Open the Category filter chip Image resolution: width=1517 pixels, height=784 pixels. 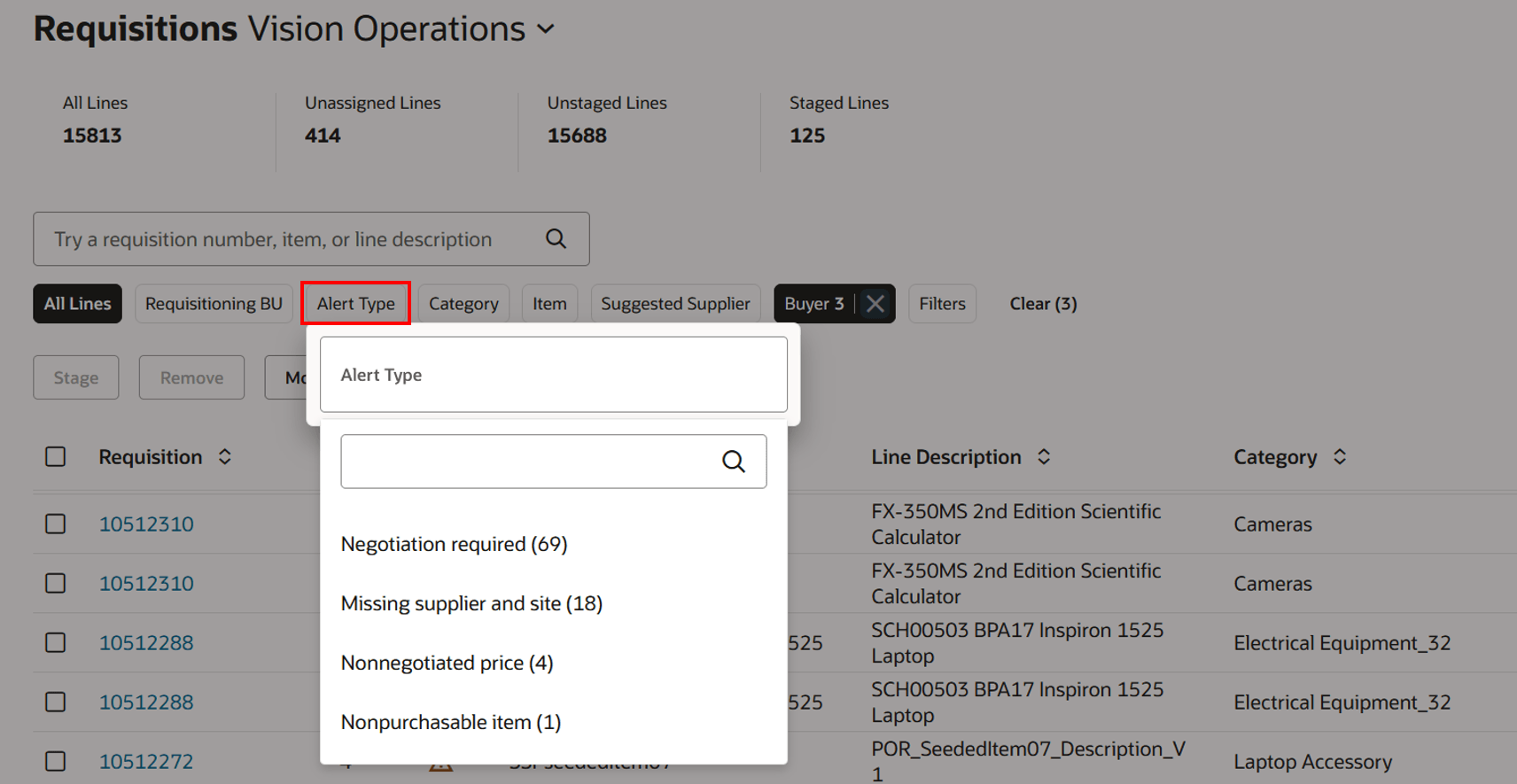pos(463,304)
